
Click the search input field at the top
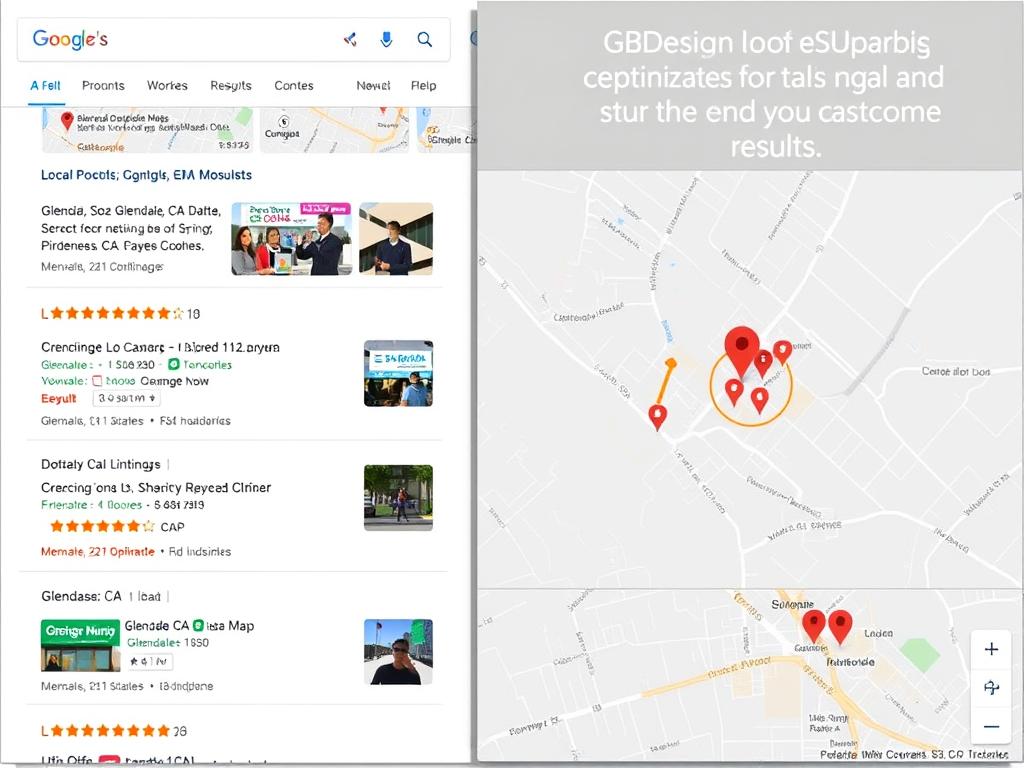pyautogui.click(x=180, y=39)
